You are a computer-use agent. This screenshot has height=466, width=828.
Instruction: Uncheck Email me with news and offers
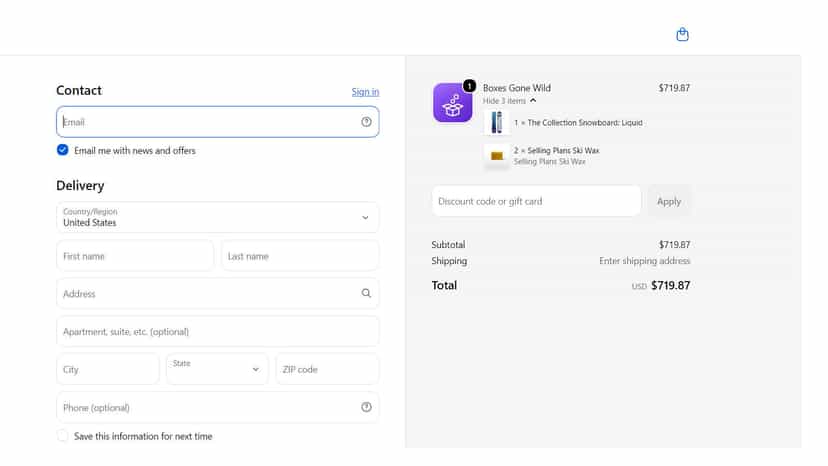click(62, 150)
